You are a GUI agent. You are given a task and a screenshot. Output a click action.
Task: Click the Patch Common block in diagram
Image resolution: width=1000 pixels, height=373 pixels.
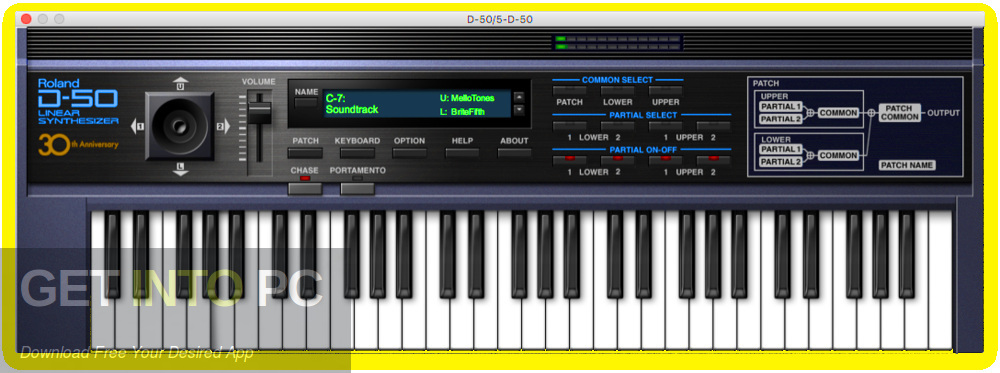[900, 113]
